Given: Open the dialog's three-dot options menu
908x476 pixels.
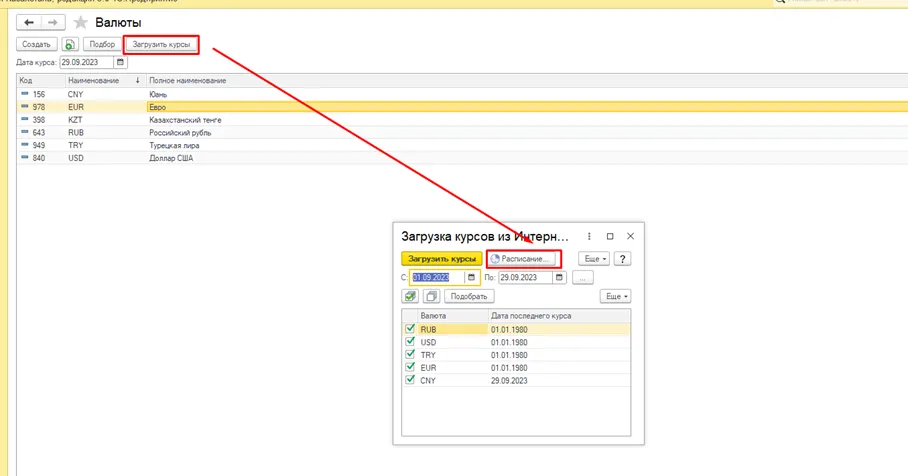Looking at the screenshot, I should click(x=589, y=236).
